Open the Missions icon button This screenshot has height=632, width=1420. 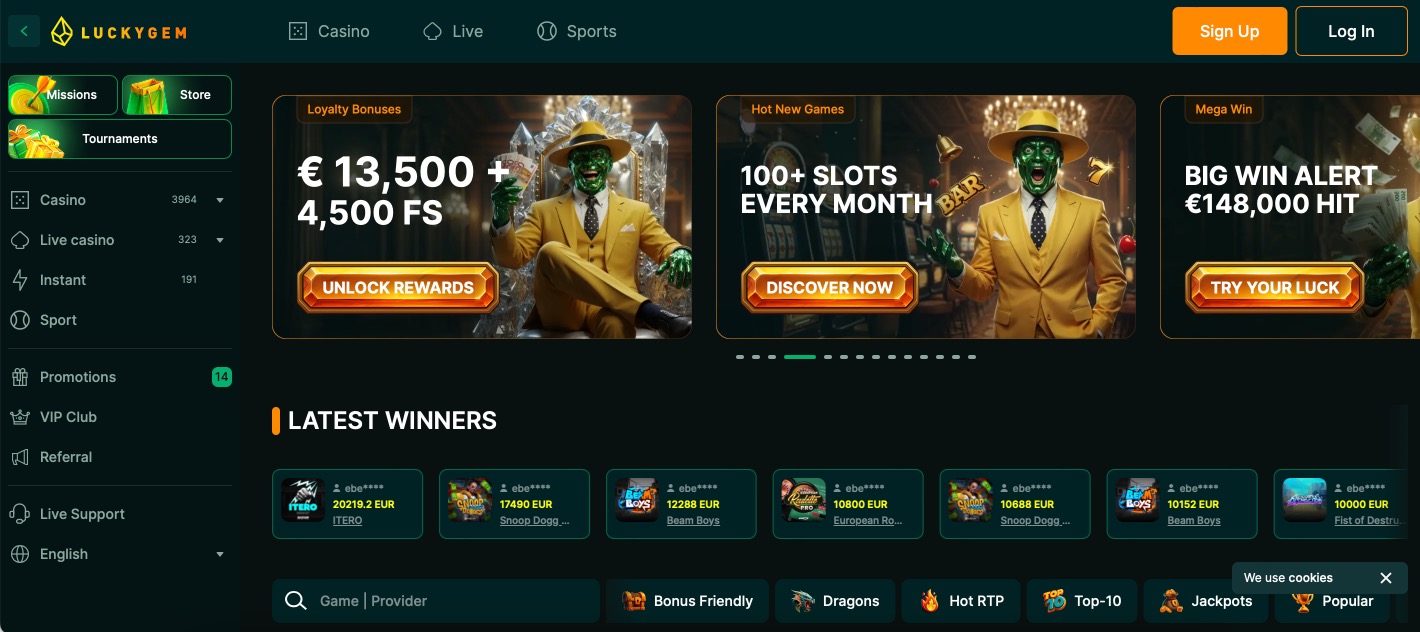point(63,95)
